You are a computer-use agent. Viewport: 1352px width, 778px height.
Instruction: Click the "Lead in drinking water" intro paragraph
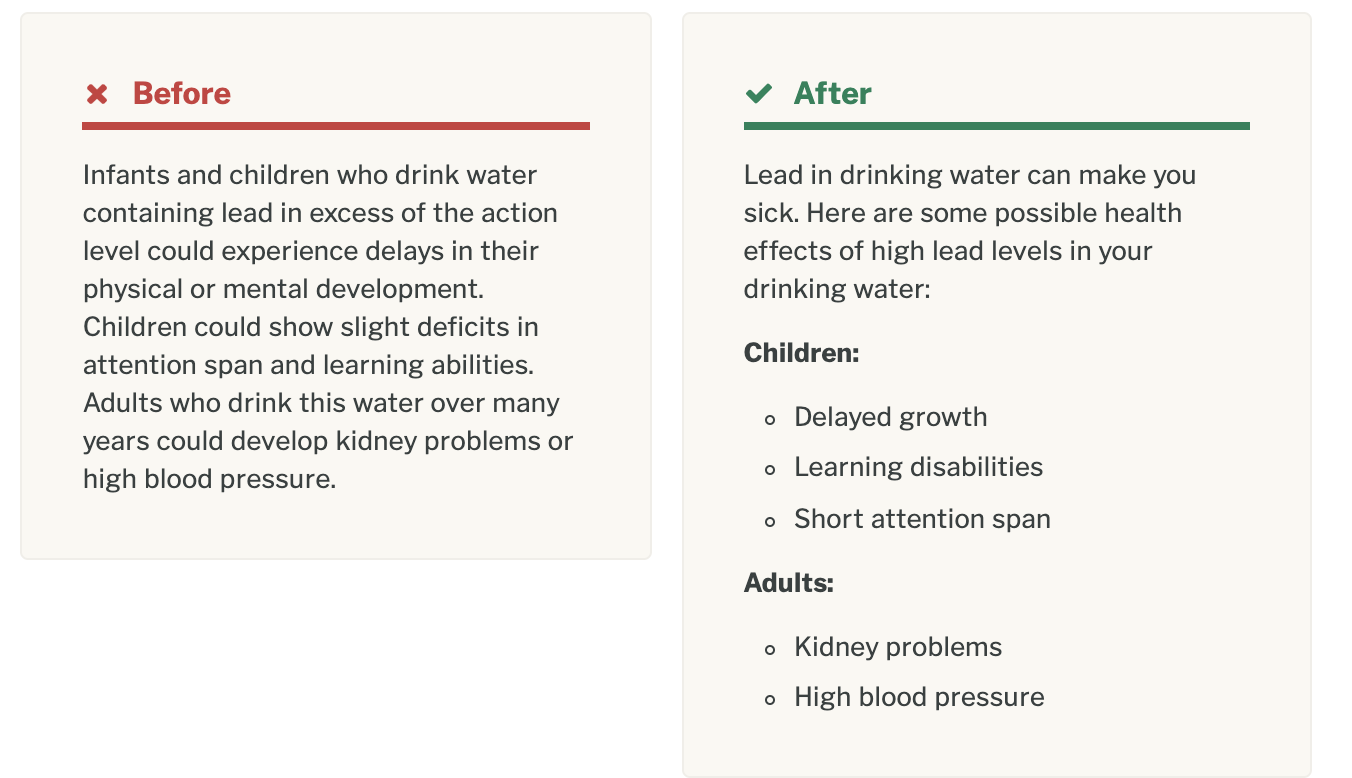968,232
